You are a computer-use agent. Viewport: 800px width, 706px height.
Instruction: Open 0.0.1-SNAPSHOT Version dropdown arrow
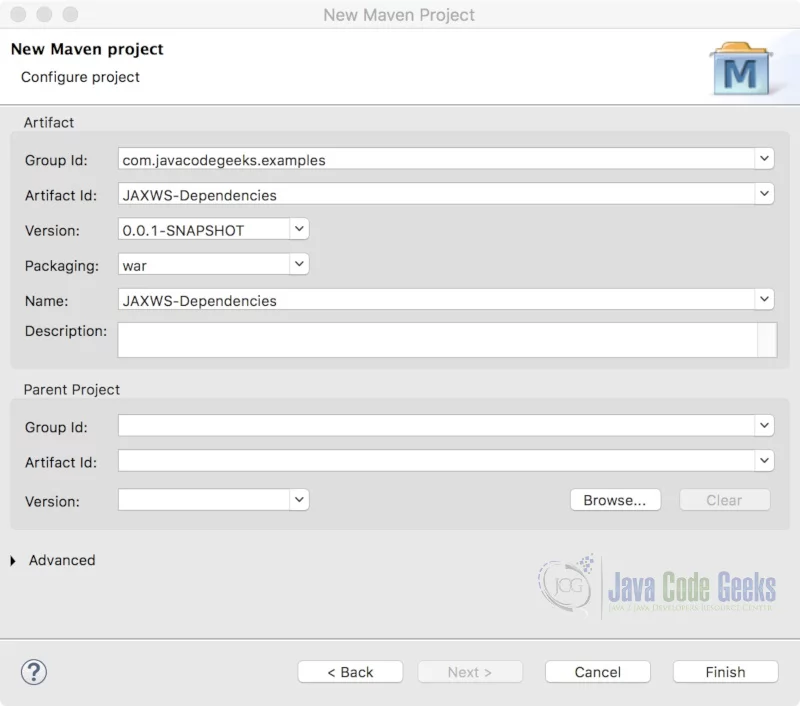tap(299, 229)
